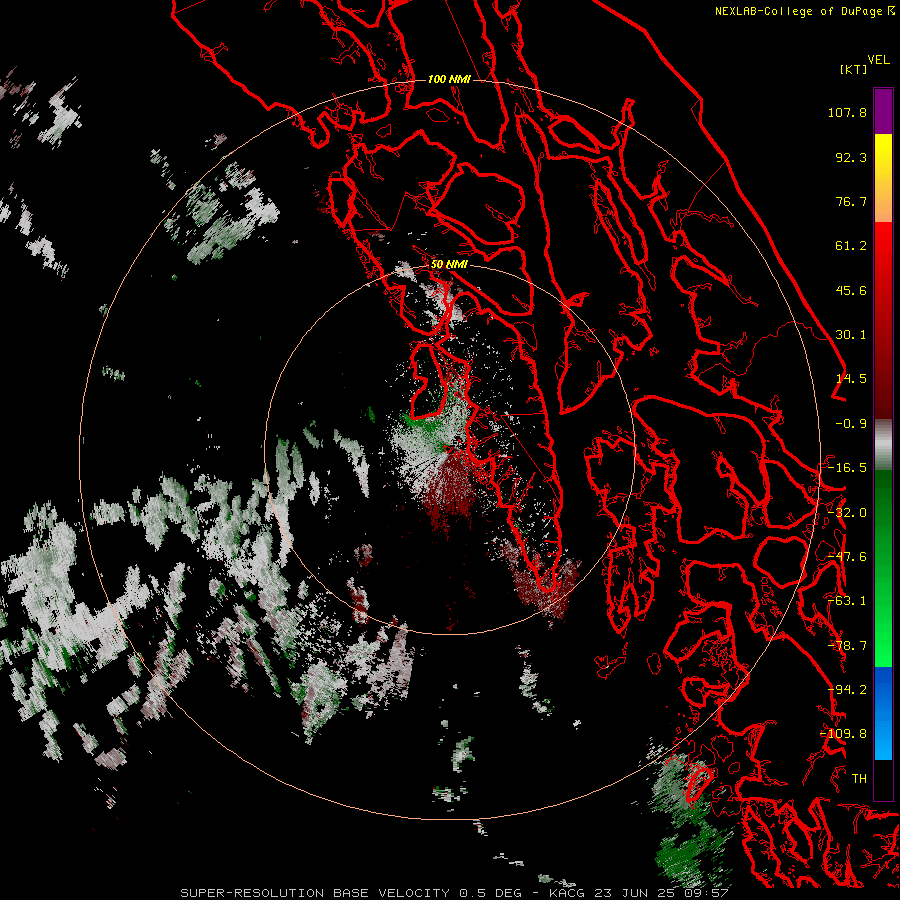Image resolution: width=900 pixels, height=900 pixels.
Task: Click the 100 NMI range ring label
Action: (x=449, y=79)
